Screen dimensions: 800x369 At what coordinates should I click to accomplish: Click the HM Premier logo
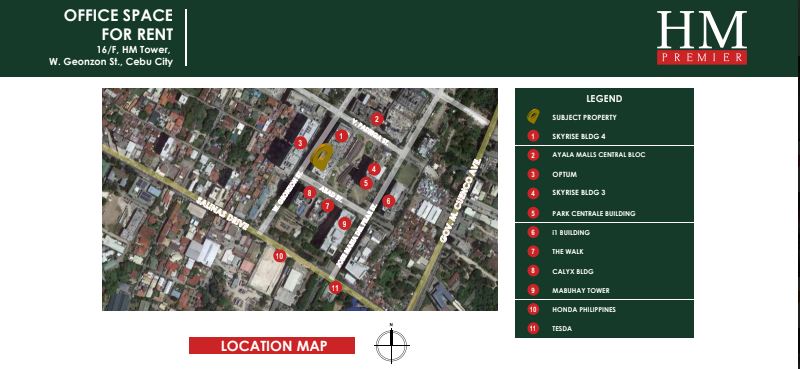pos(702,38)
